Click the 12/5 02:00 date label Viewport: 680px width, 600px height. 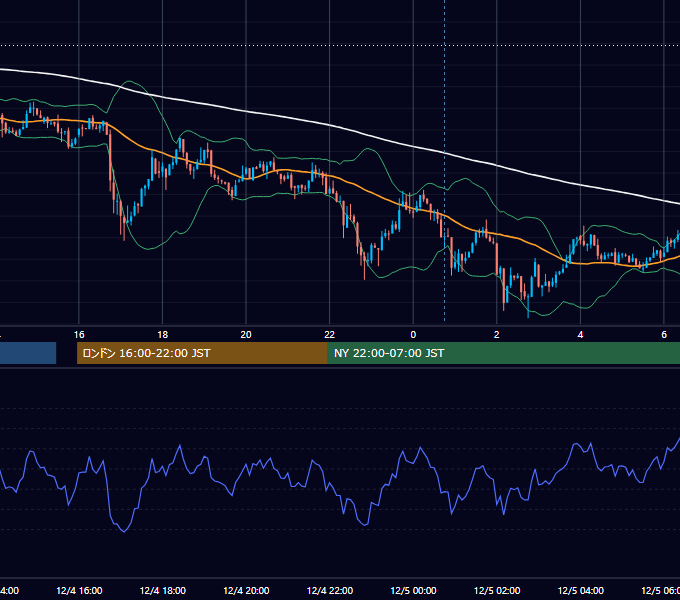click(497, 590)
